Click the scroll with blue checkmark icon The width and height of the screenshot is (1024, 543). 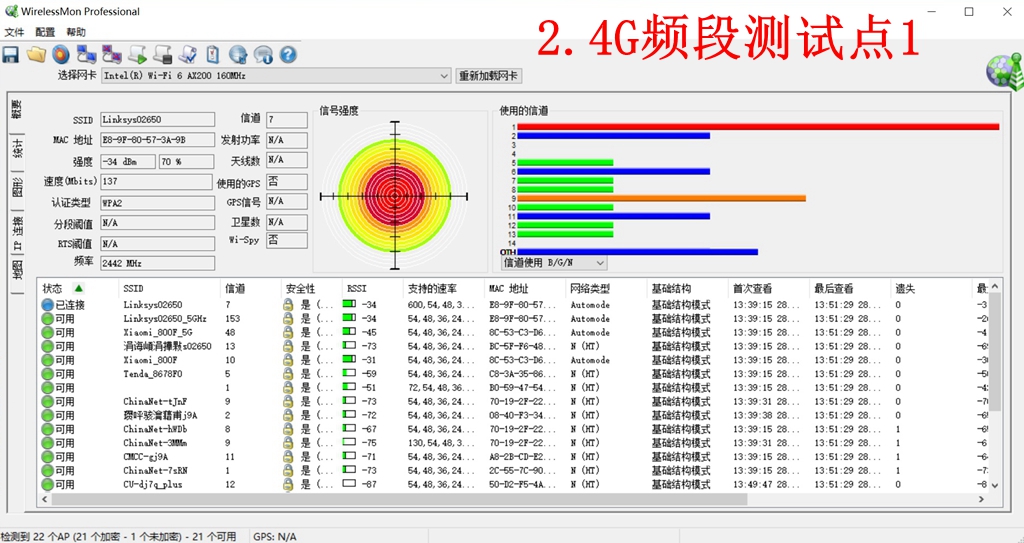[x=188, y=54]
